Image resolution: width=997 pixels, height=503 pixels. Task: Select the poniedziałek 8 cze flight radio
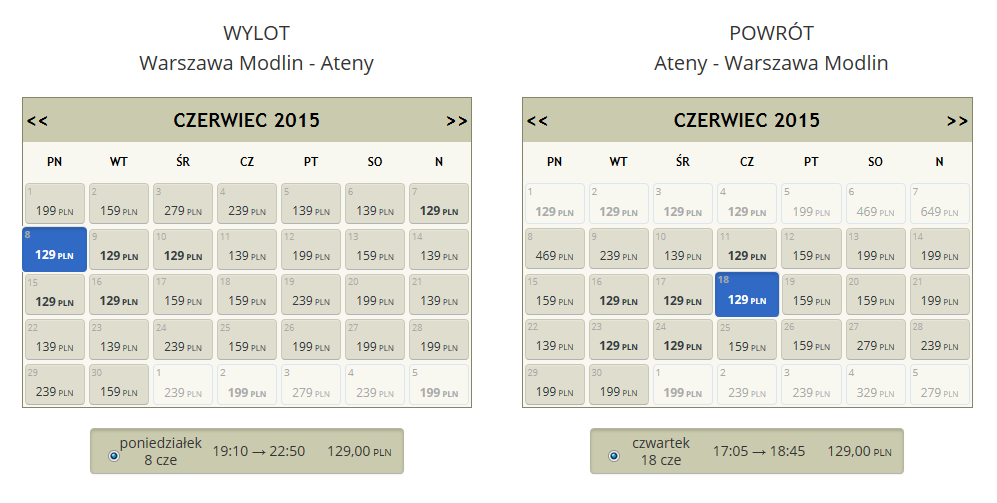point(114,455)
